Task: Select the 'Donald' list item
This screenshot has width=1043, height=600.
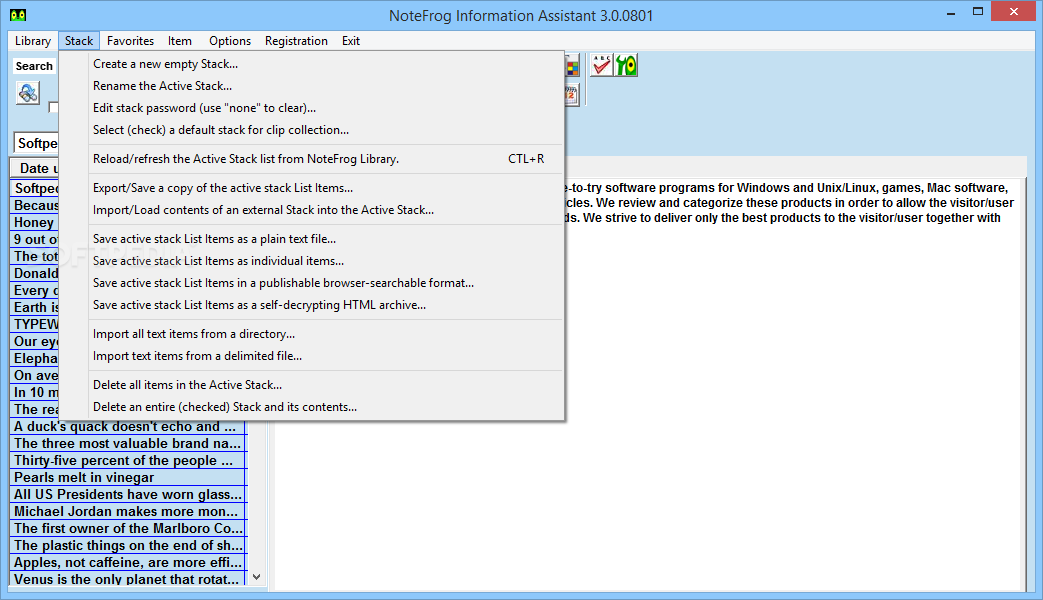Action: tap(35, 273)
